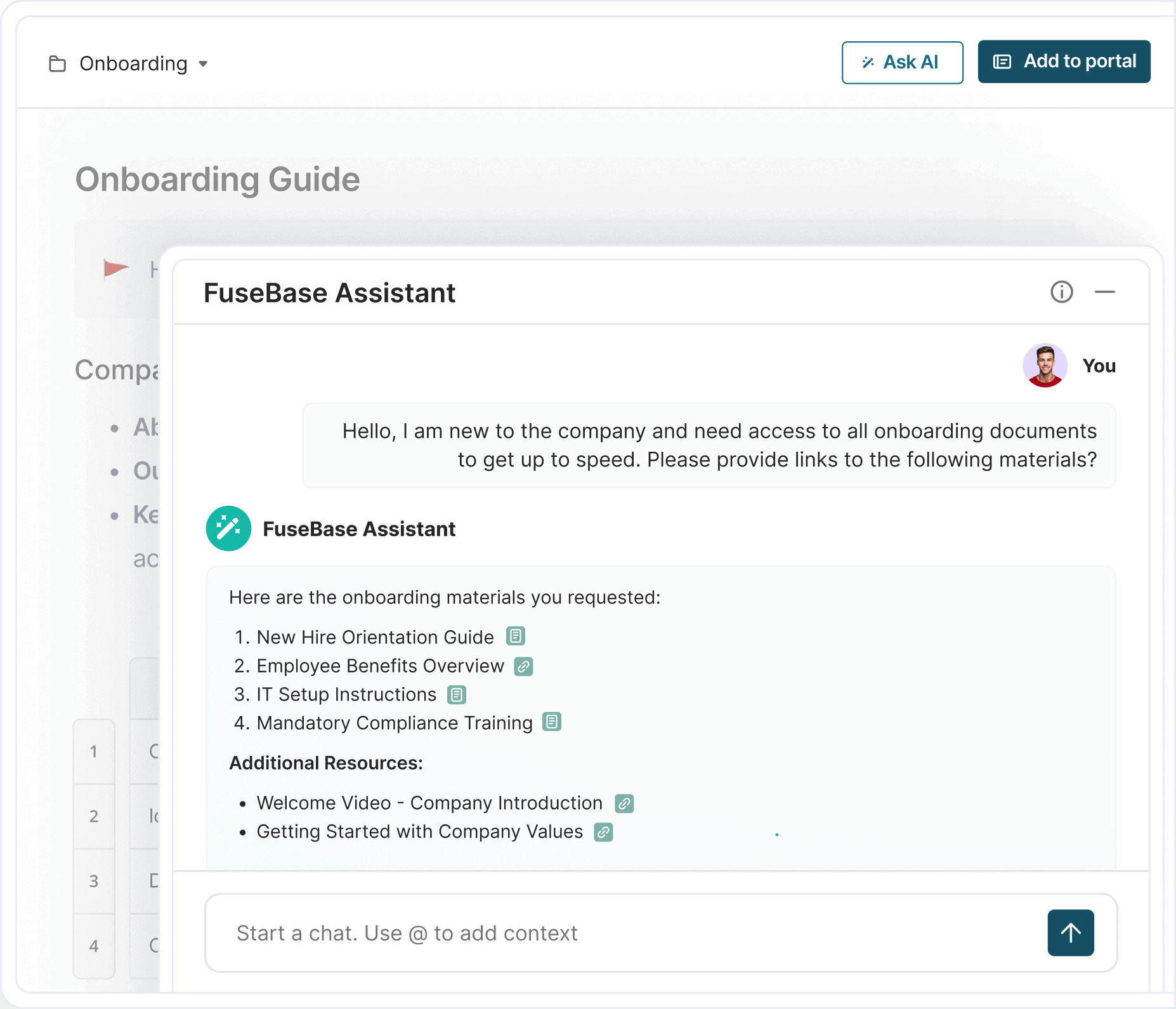Click the Add to portal button

(x=1064, y=62)
